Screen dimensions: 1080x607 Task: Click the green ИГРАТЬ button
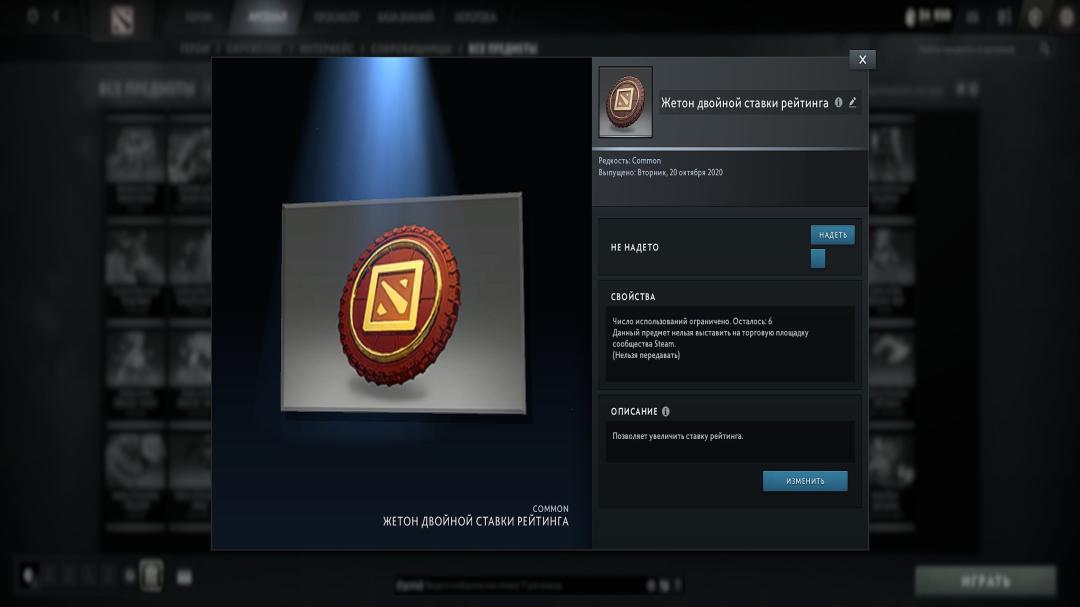pos(985,581)
